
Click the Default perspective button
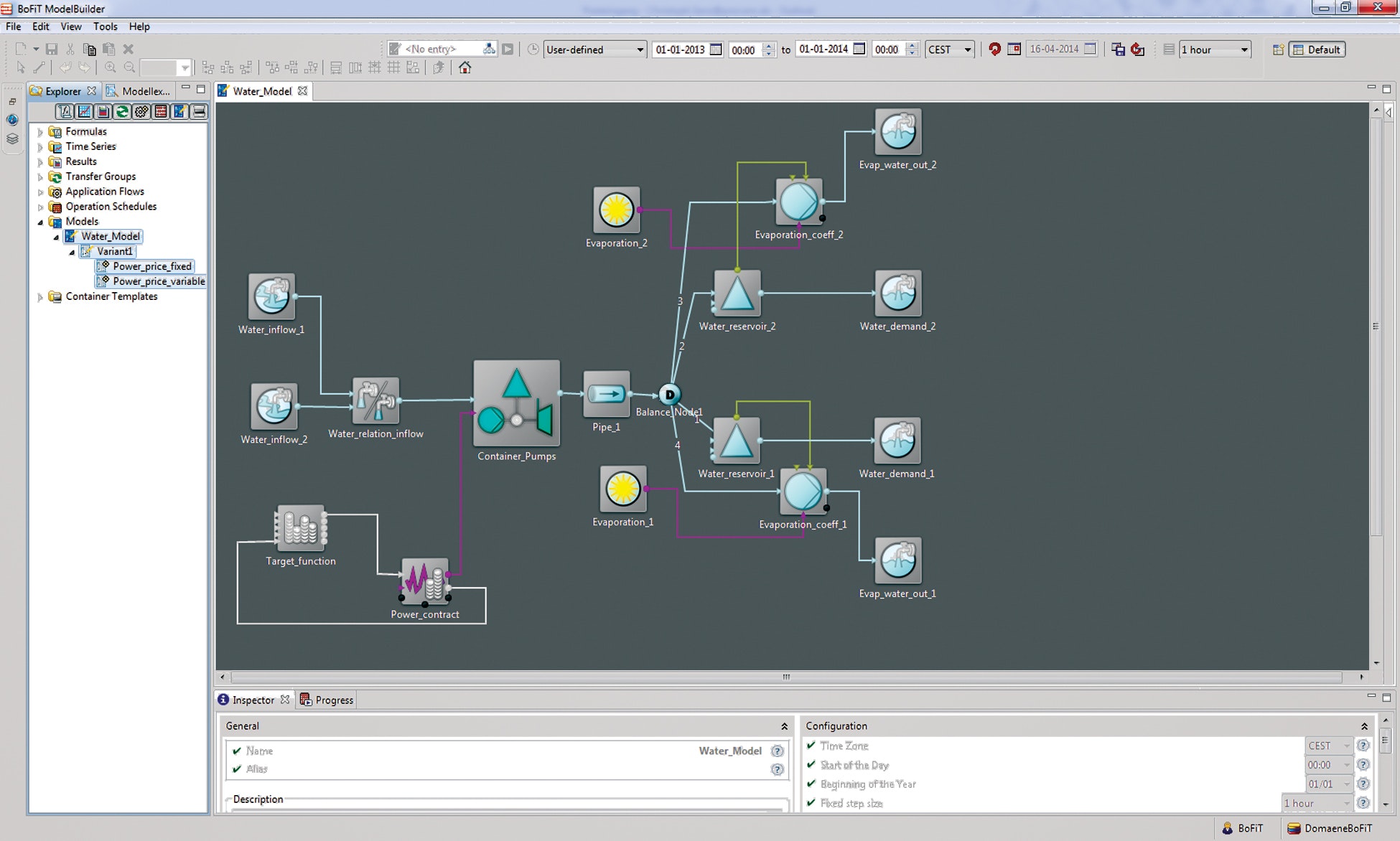(x=1317, y=50)
